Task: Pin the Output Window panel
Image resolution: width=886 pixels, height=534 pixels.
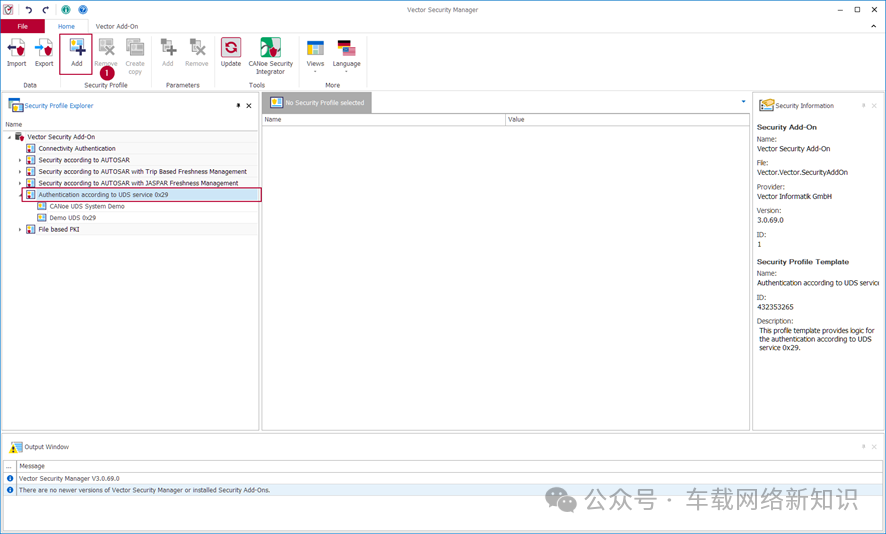Action: pos(863,446)
